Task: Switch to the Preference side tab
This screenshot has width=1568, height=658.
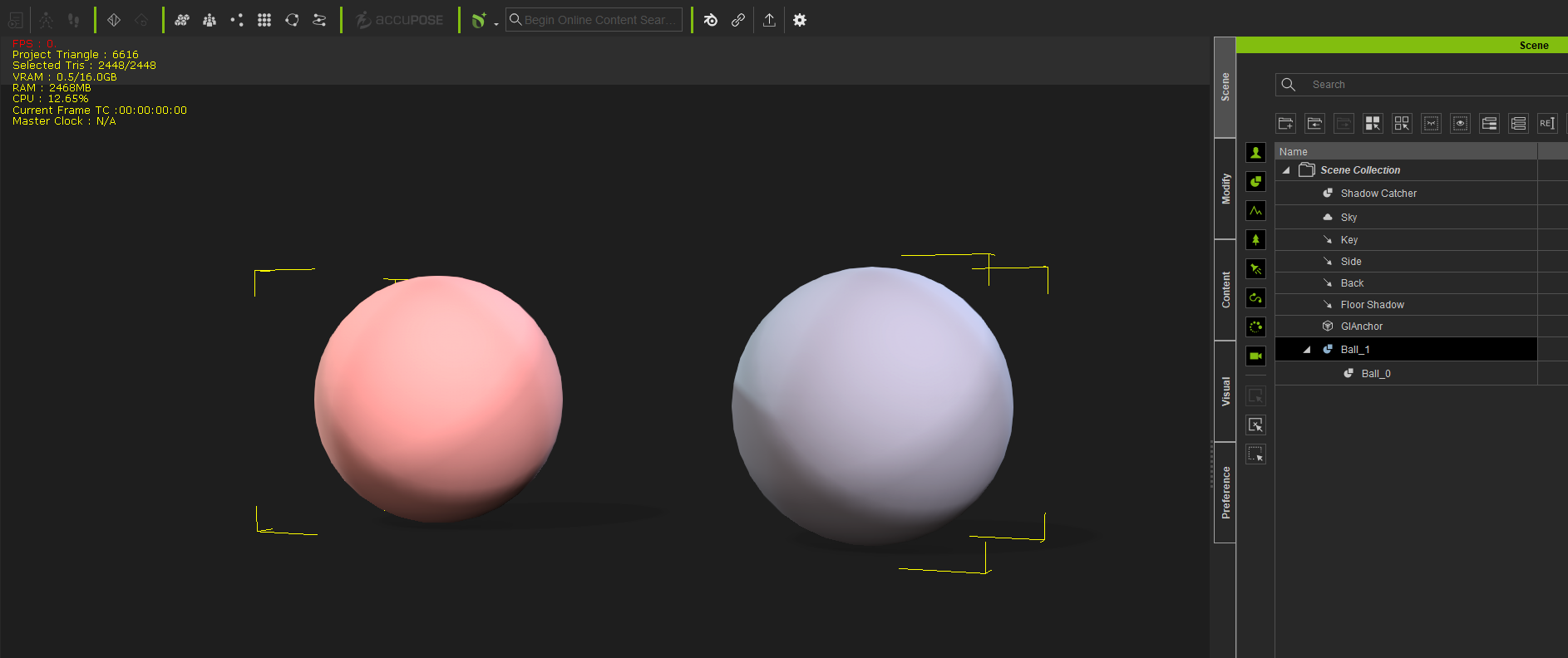Action: 1225,493
